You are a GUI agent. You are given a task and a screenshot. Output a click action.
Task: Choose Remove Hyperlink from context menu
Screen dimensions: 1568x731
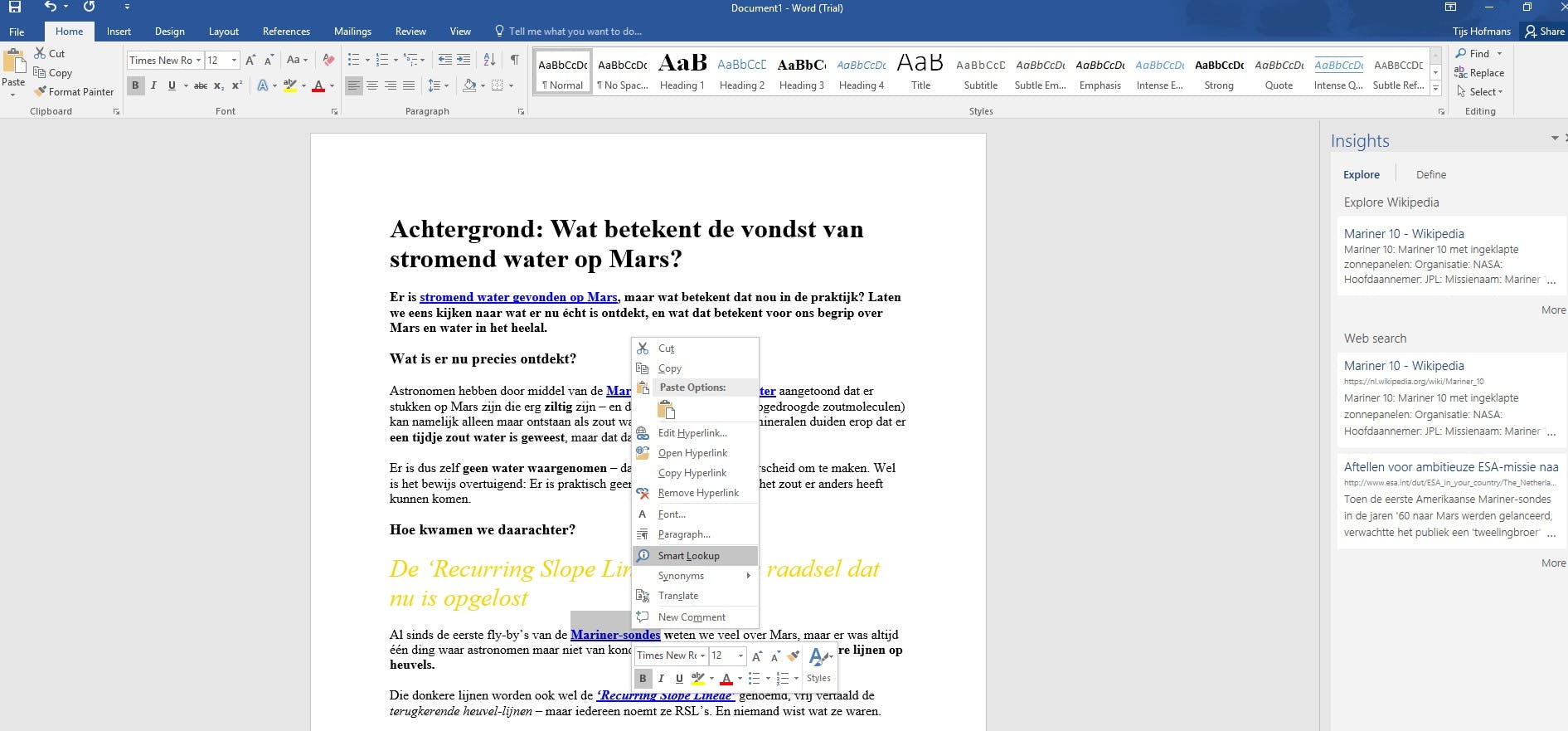[x=697, y=493]
